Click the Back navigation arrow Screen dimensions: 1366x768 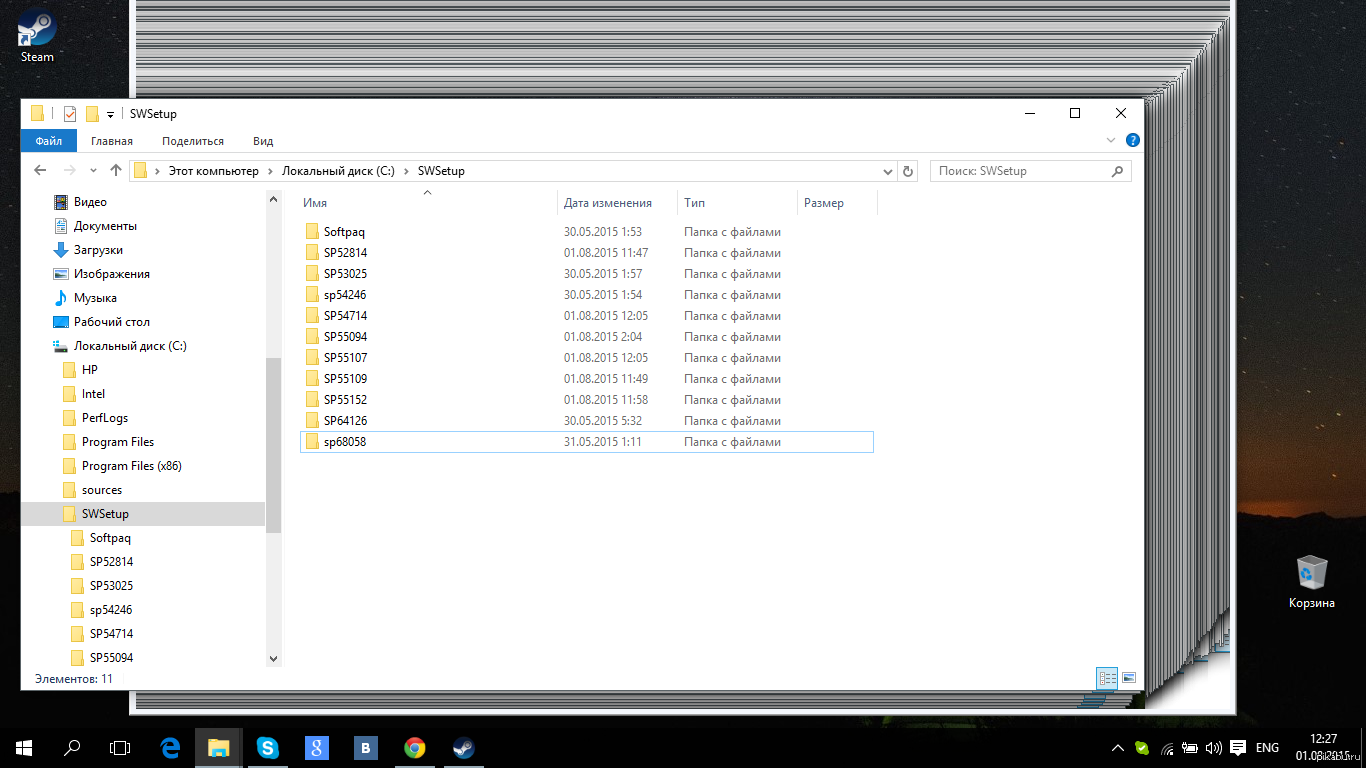pos(40,171)
